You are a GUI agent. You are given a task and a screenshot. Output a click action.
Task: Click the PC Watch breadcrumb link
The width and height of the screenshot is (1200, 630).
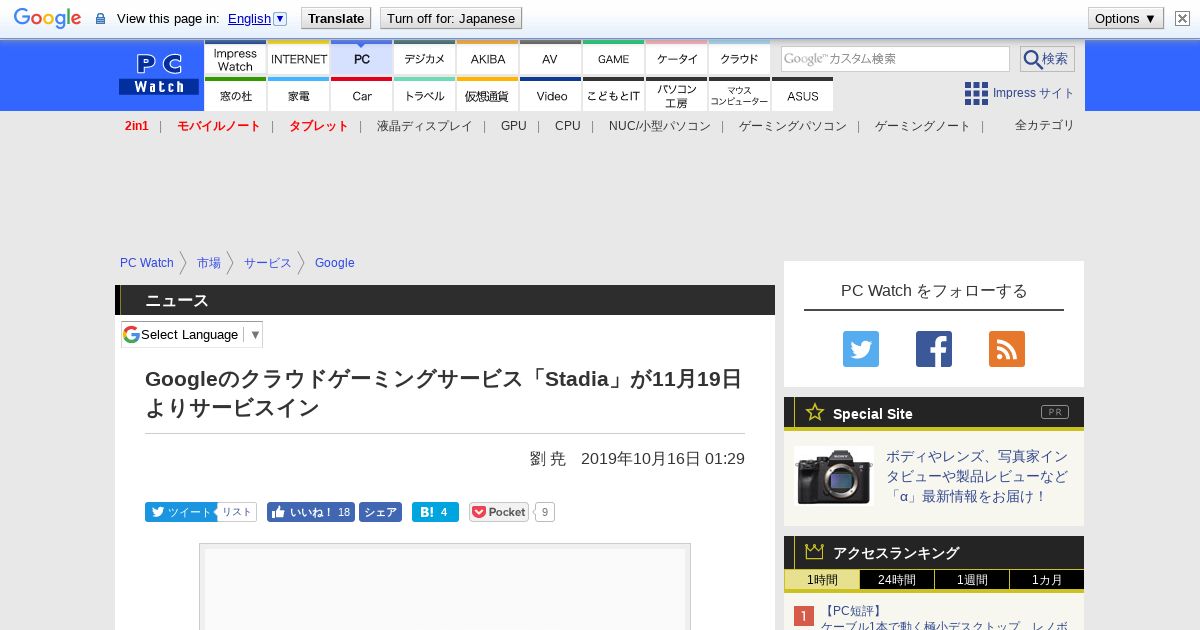point(147,263)
